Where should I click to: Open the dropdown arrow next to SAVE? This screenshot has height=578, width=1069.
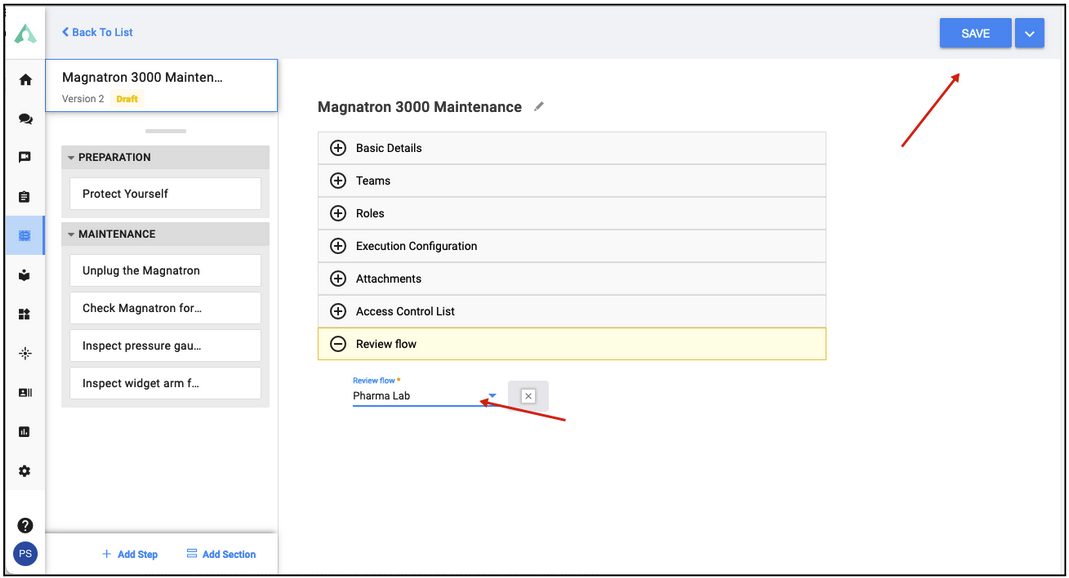[x=1029, y=33]
